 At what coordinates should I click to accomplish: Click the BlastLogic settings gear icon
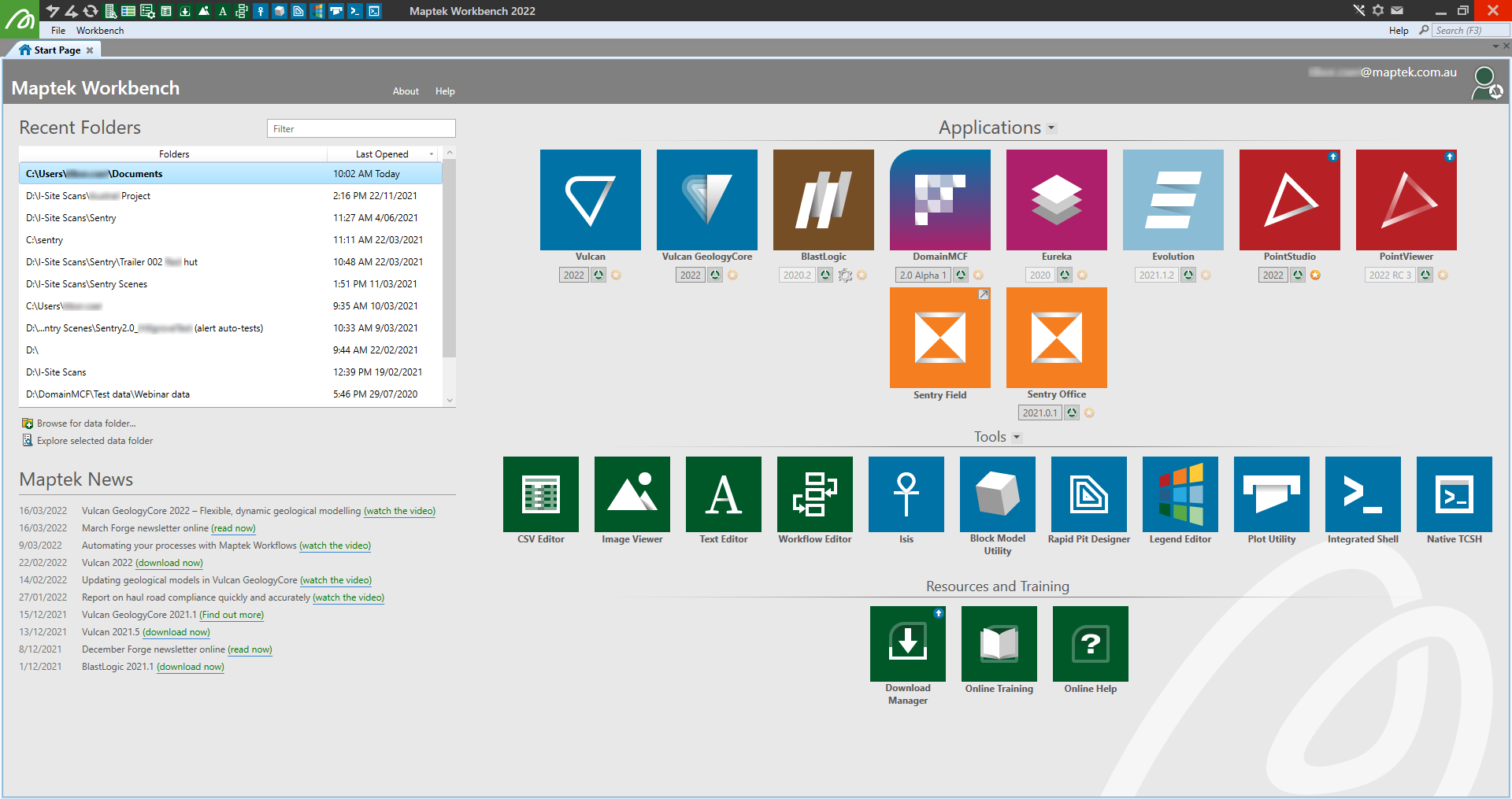[x=845, y=276]
